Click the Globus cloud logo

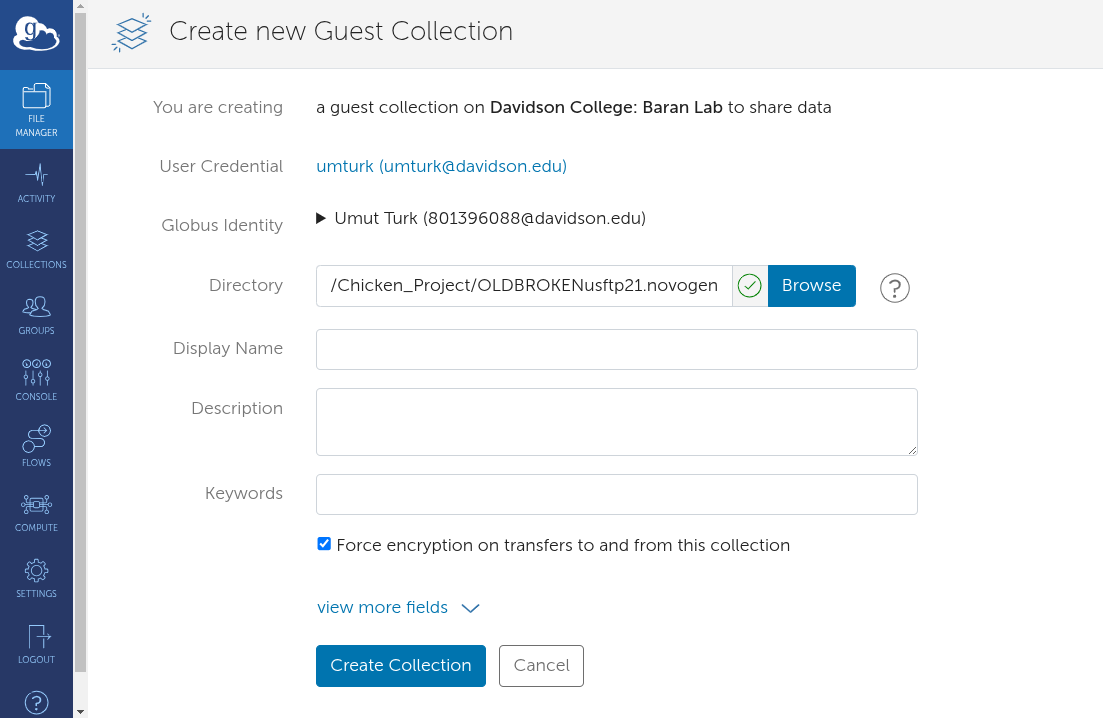(x=36, y=34)
